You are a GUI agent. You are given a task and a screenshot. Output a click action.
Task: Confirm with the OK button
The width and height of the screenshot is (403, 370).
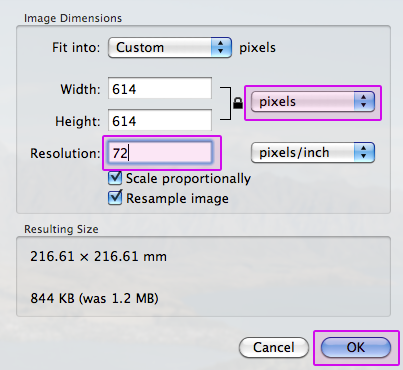pyautogui.click(x=356, y=347)
